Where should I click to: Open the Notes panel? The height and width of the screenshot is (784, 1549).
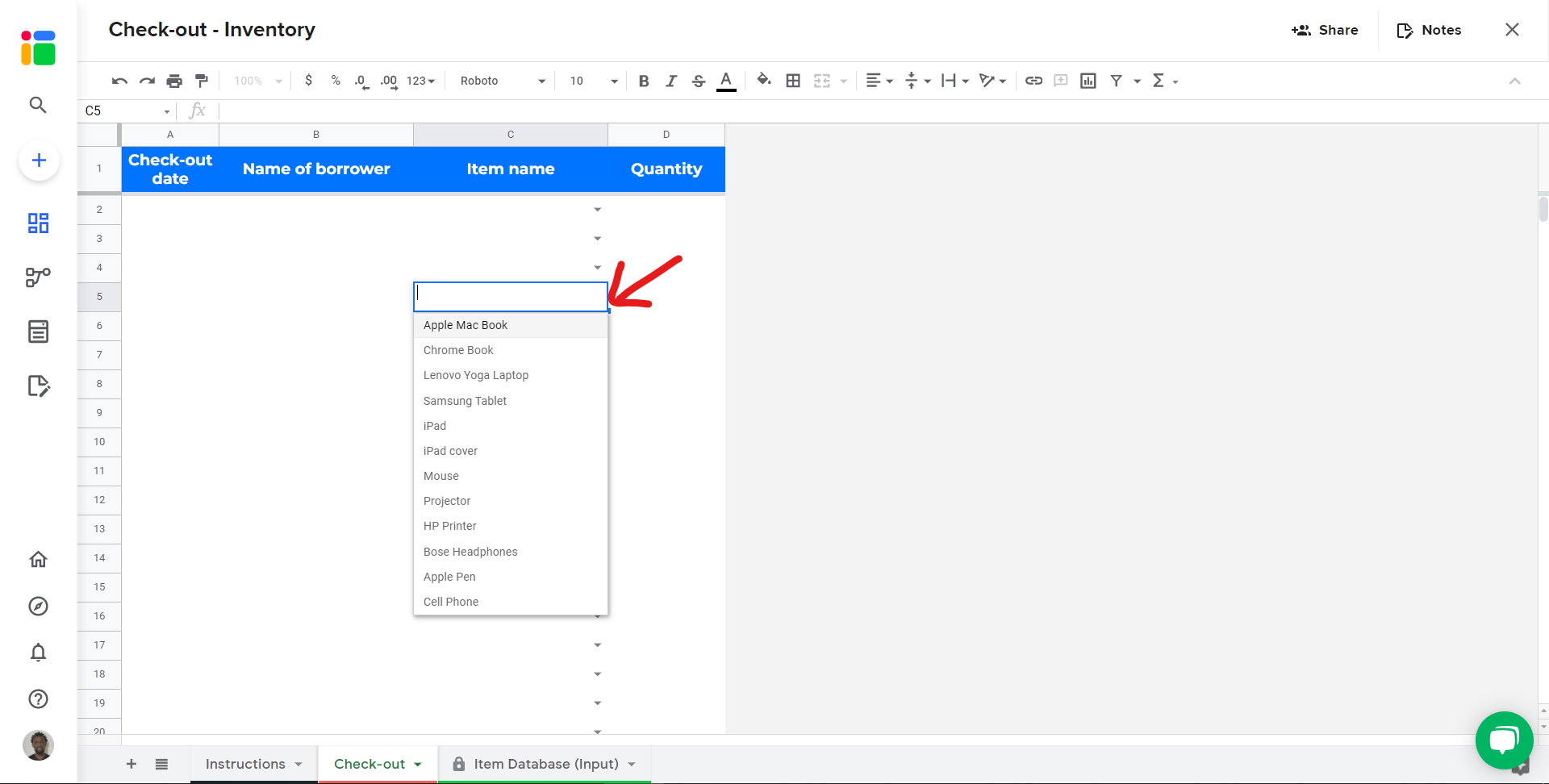[1429, 30]
